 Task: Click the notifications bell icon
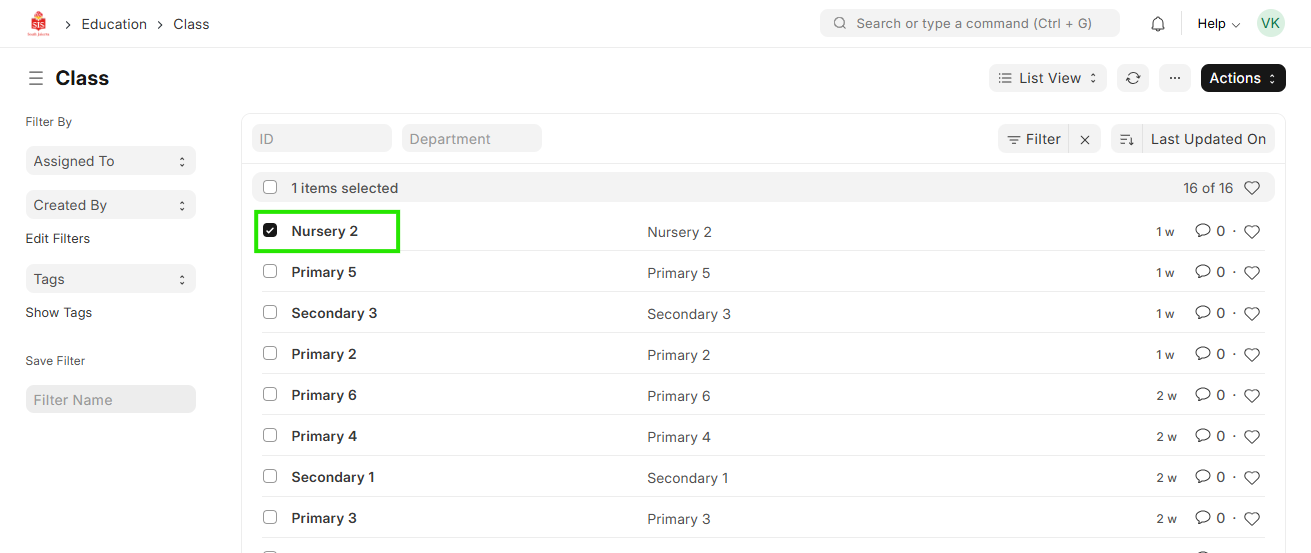pos(1158,24)
